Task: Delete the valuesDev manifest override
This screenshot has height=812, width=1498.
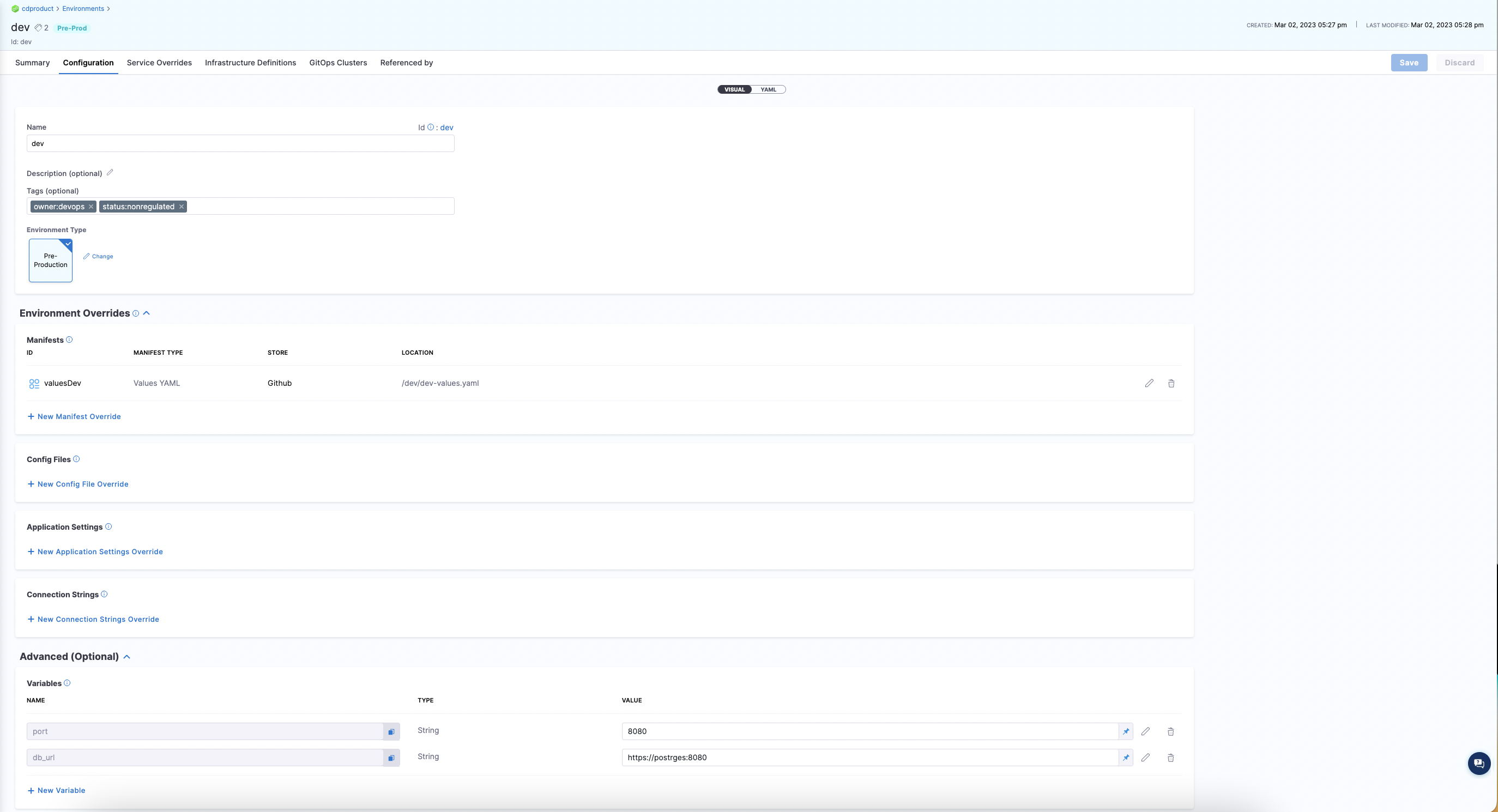Action: [1171, 383]
